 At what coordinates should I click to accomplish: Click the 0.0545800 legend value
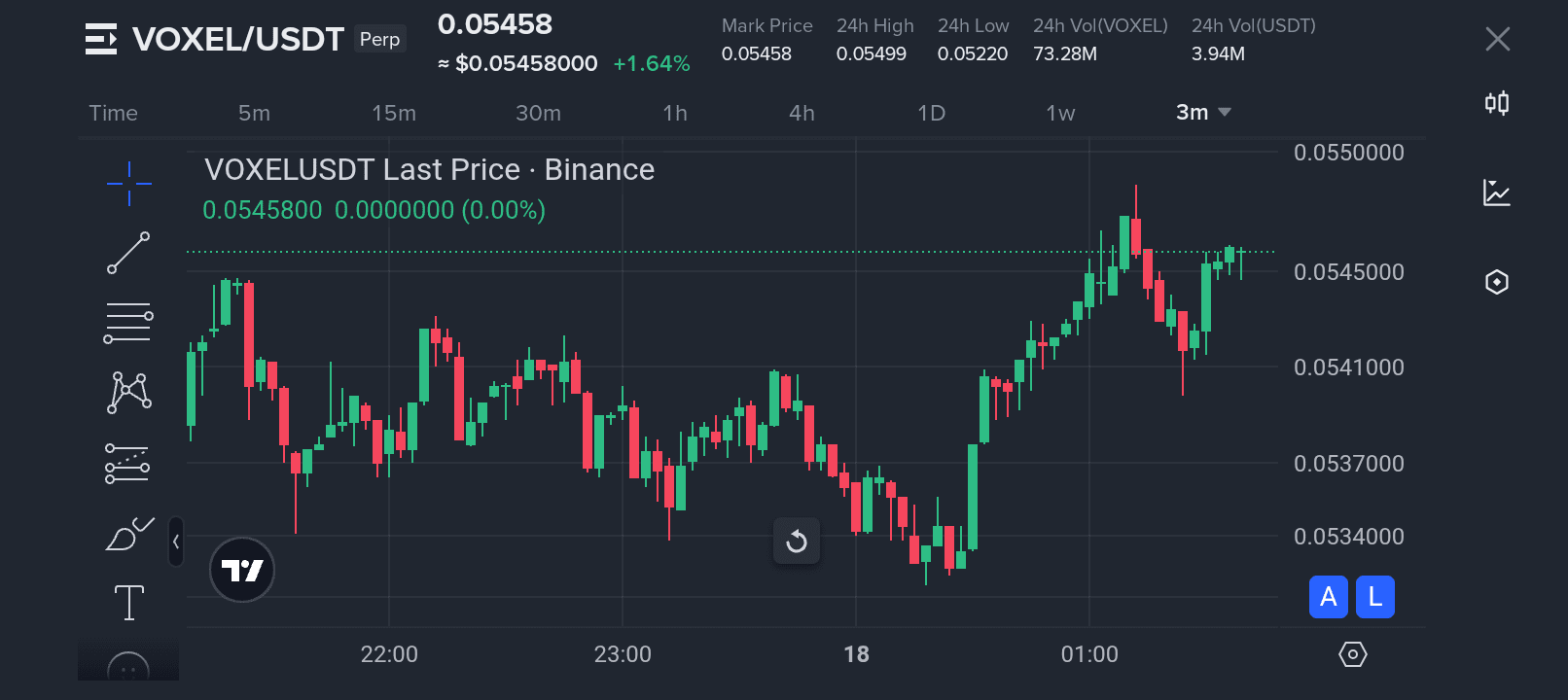tap(262, 210)
